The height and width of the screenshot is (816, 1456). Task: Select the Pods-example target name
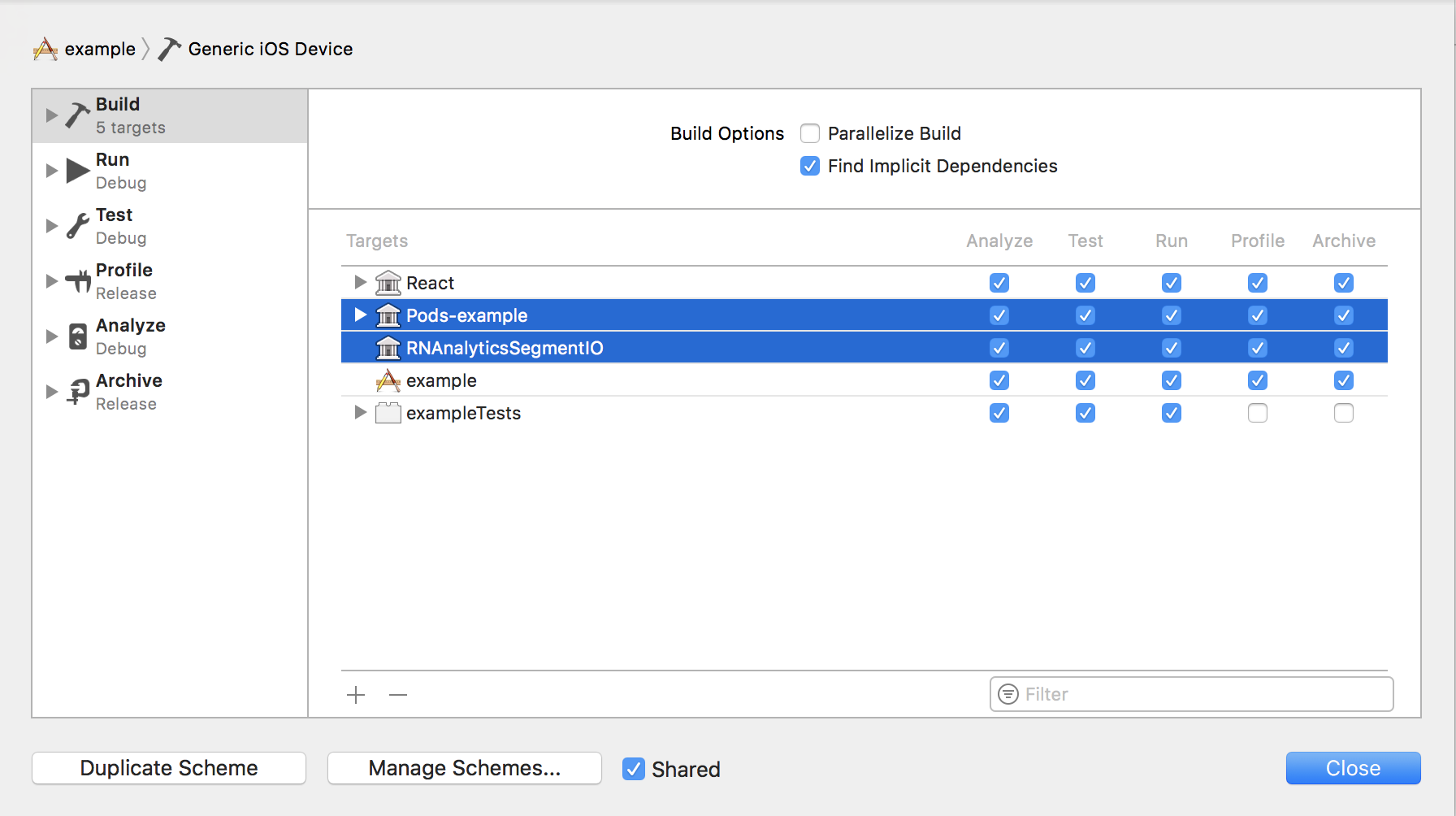[466, 315]
